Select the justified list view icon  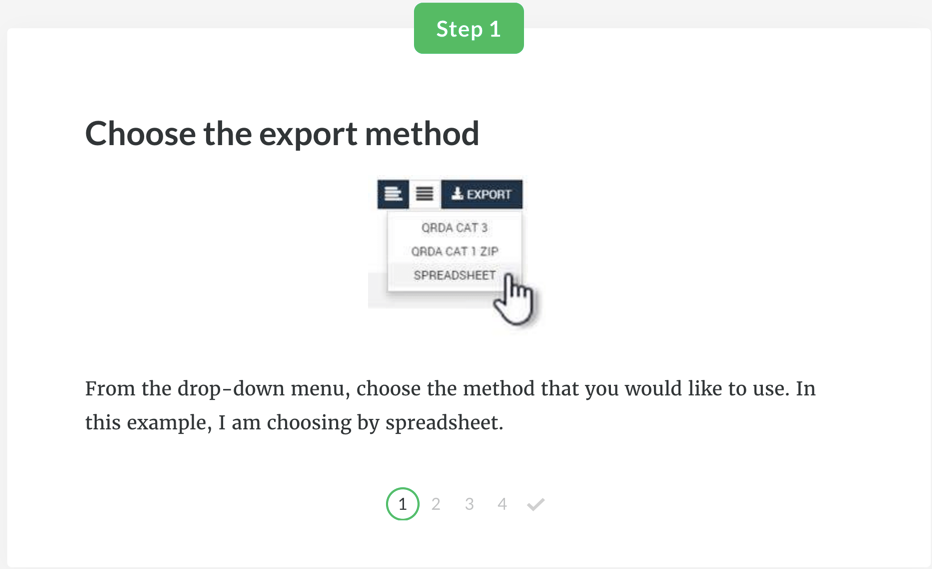click(x=425, y=194)
